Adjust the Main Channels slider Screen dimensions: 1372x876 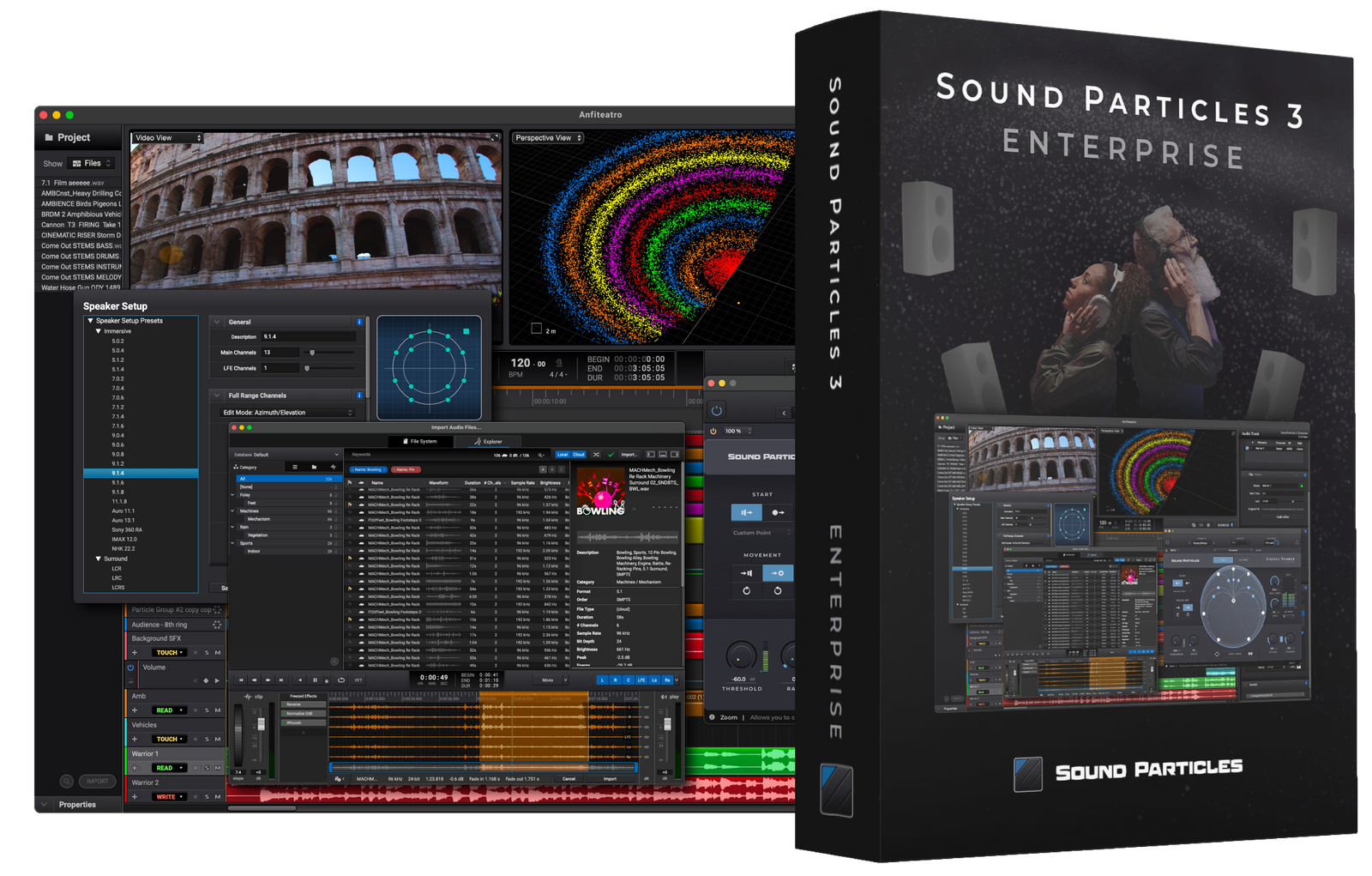click(x=312, y=353)
